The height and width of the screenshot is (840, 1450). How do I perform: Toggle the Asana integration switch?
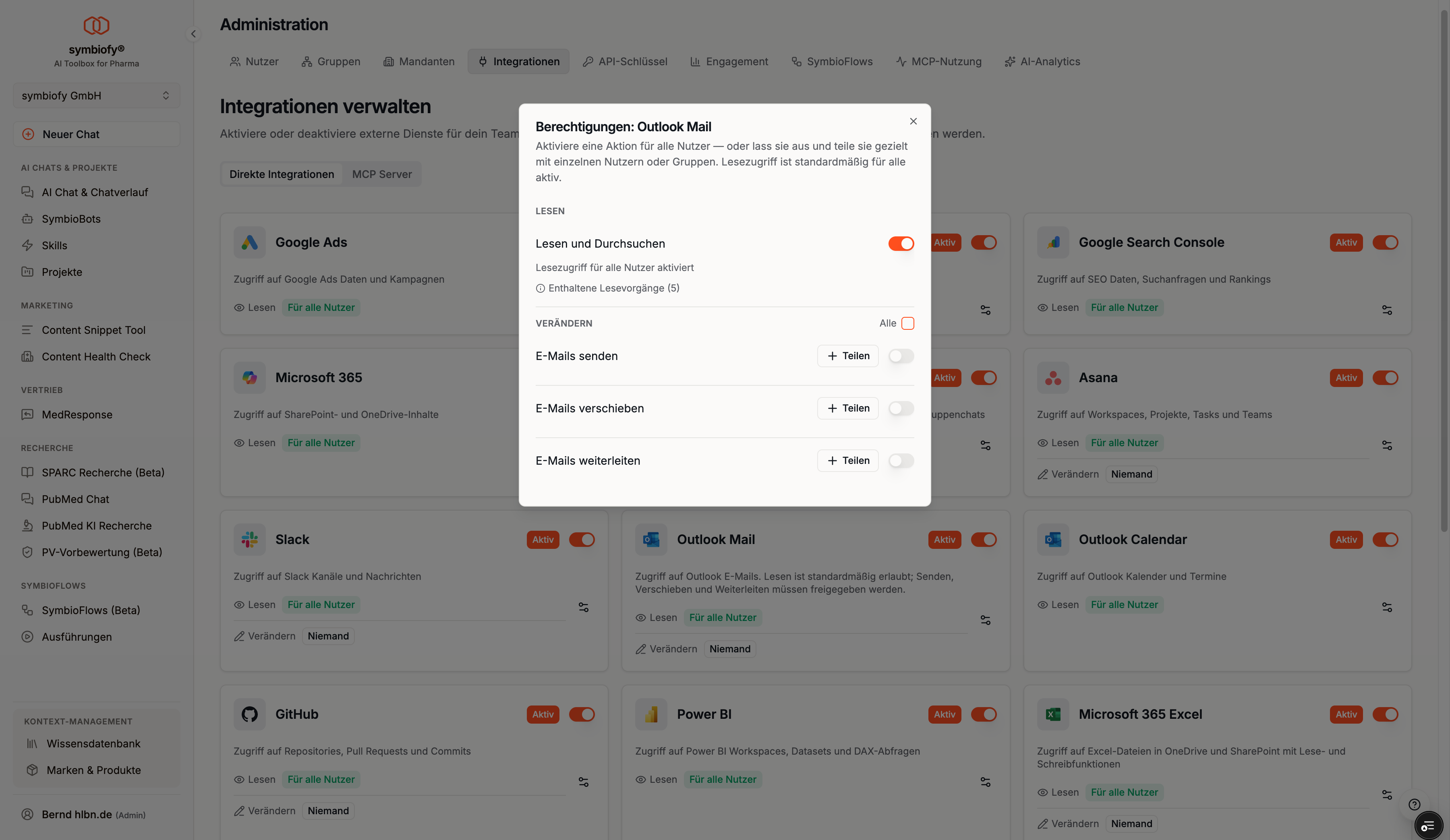click(1385, 377)
